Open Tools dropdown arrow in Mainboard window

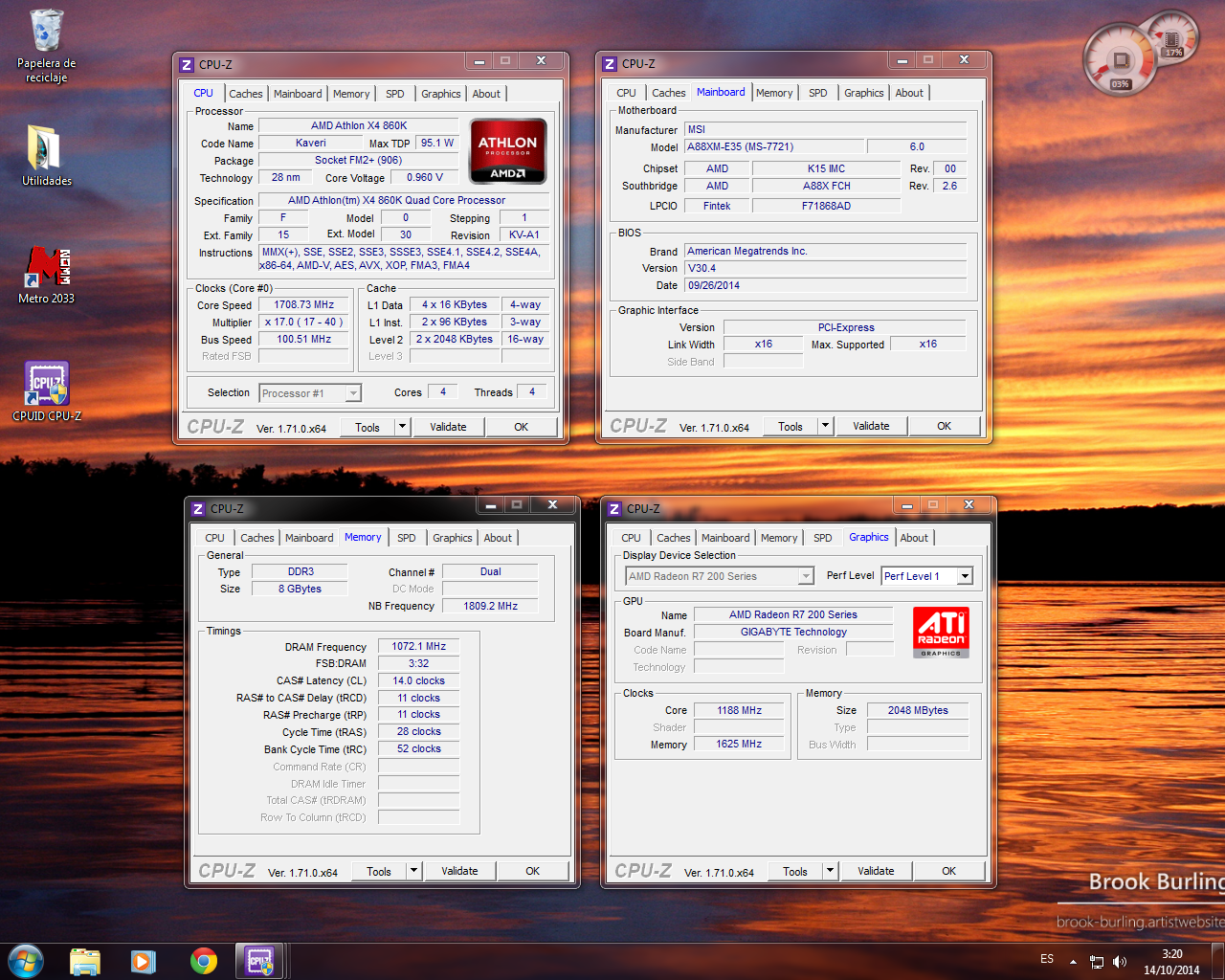[826, 426]
